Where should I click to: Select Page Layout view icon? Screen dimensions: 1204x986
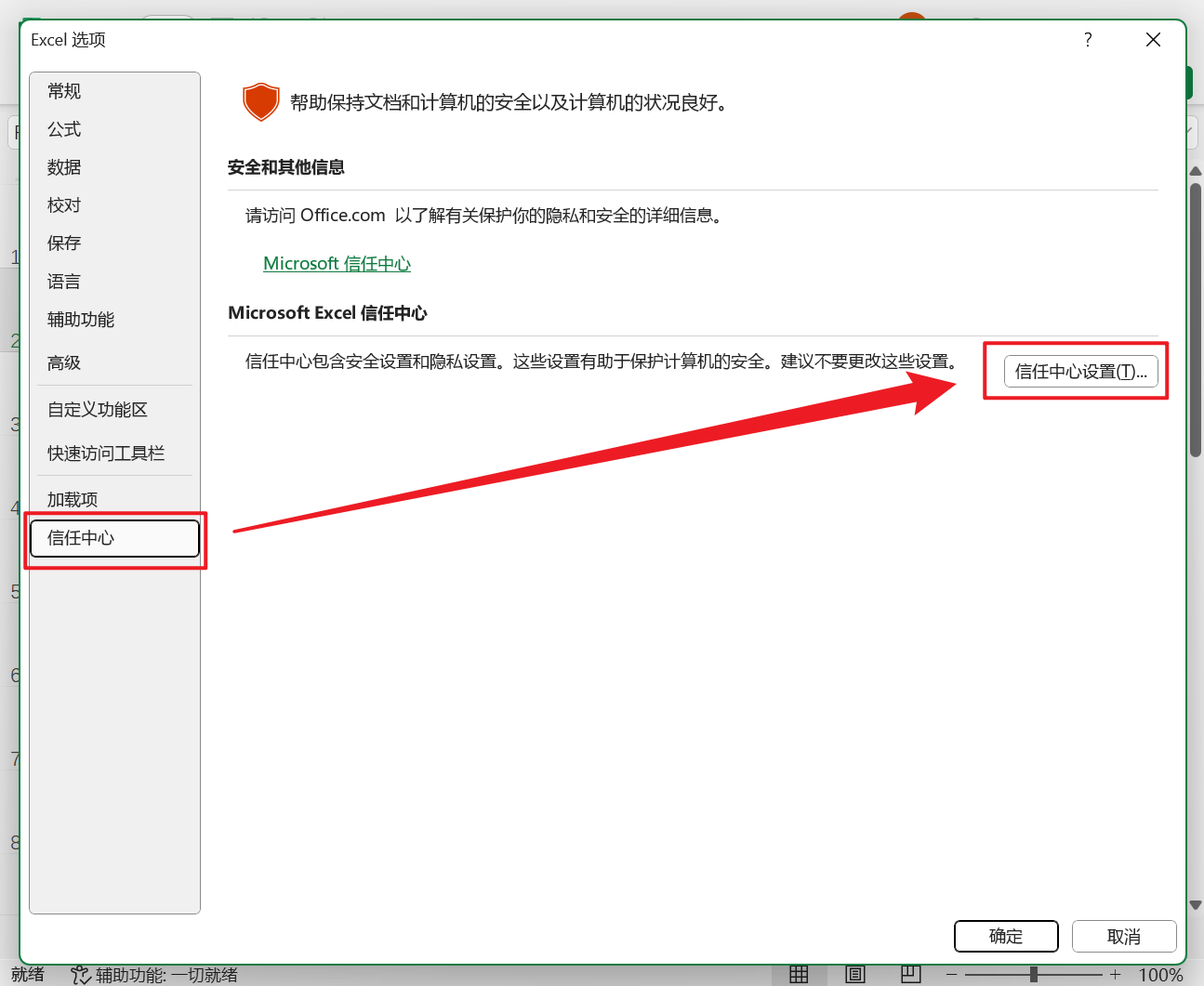[854, 974]
